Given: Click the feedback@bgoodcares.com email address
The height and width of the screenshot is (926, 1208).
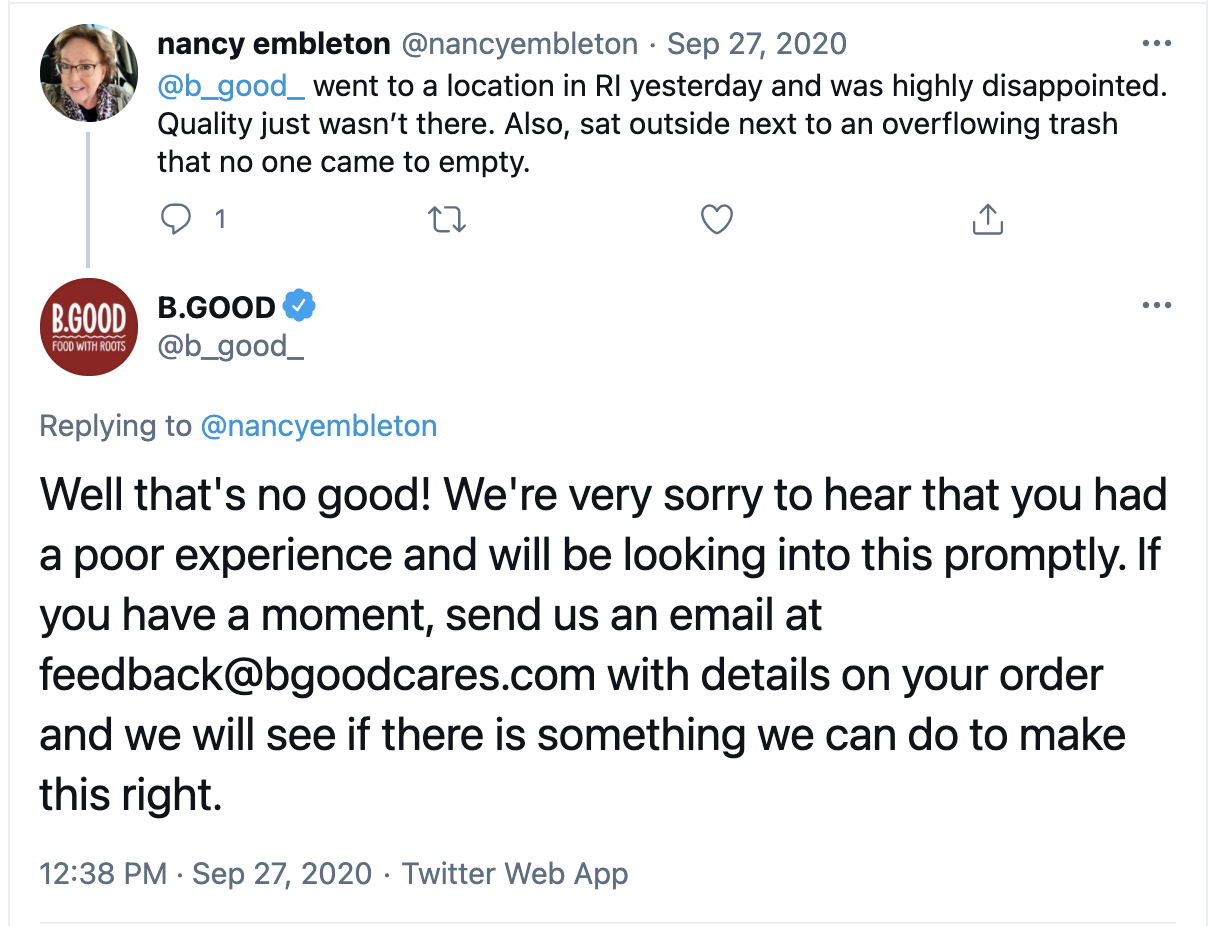Looking at the screenshot, I should [318, 675].
